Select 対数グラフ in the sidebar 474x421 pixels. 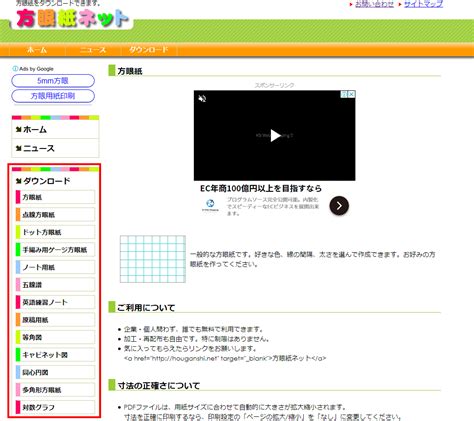pyautogui.click(x=55, y=407)
